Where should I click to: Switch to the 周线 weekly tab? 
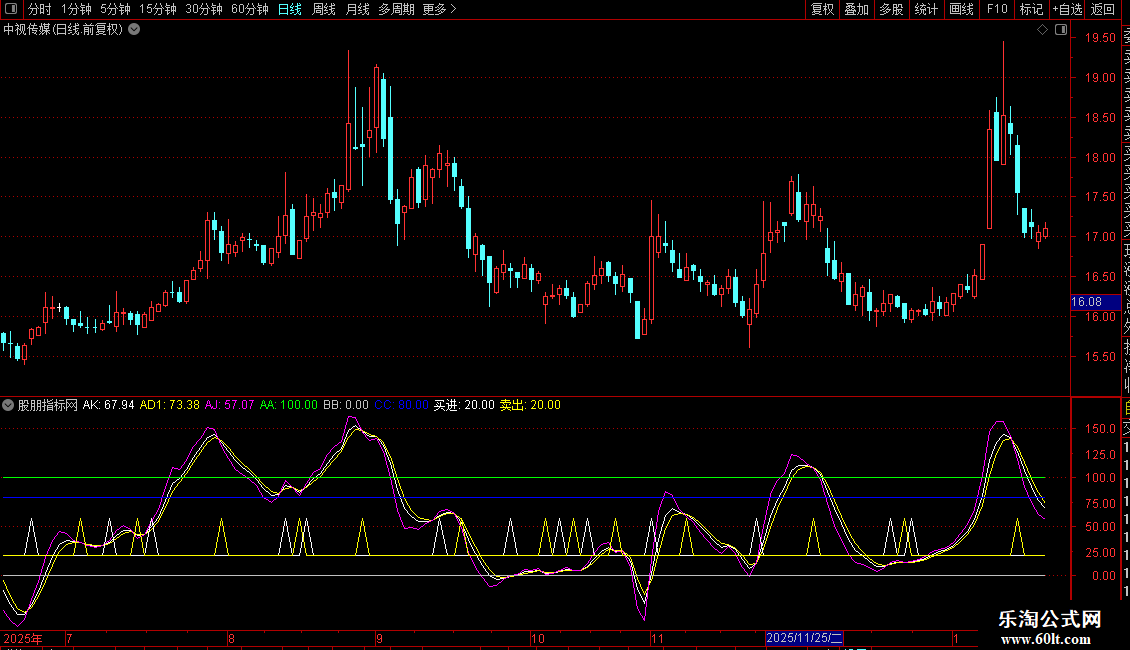[324, 9]
